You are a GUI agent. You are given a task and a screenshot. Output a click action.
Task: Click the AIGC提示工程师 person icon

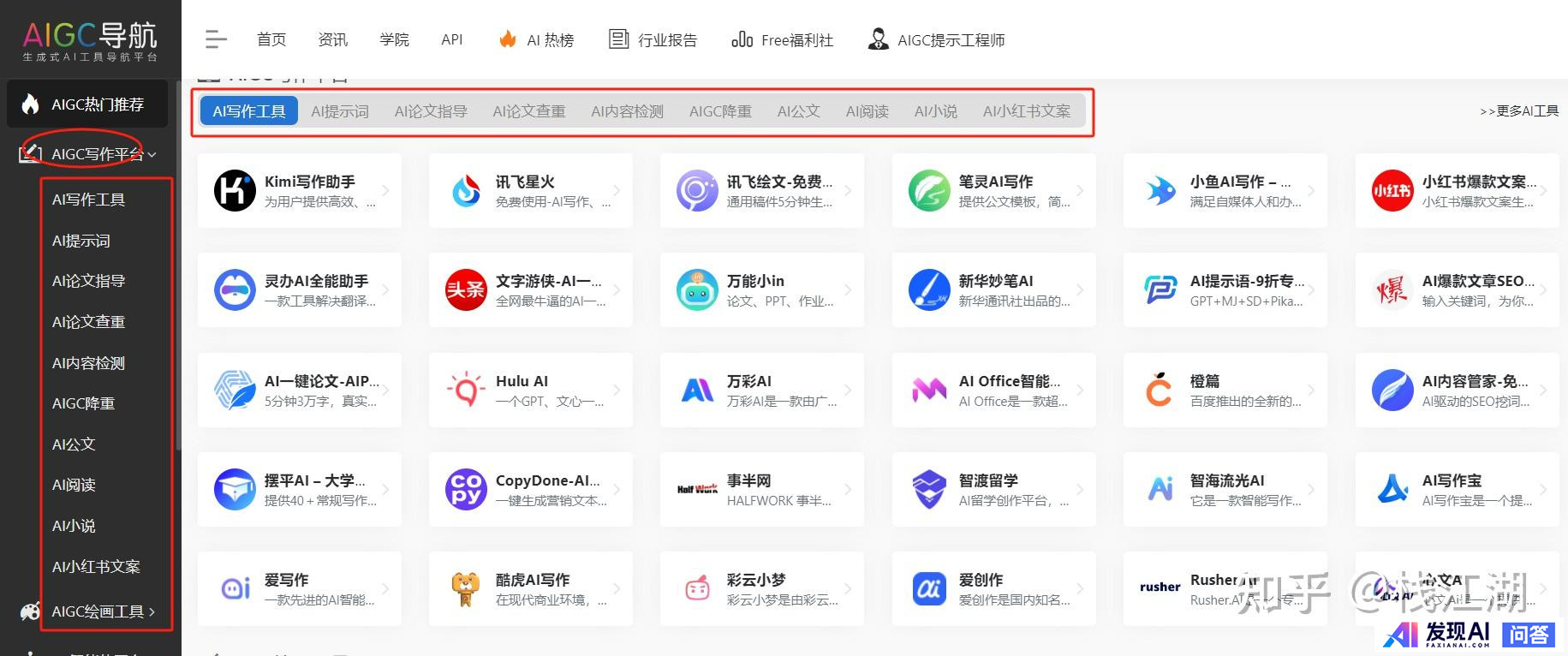(878, 39)
